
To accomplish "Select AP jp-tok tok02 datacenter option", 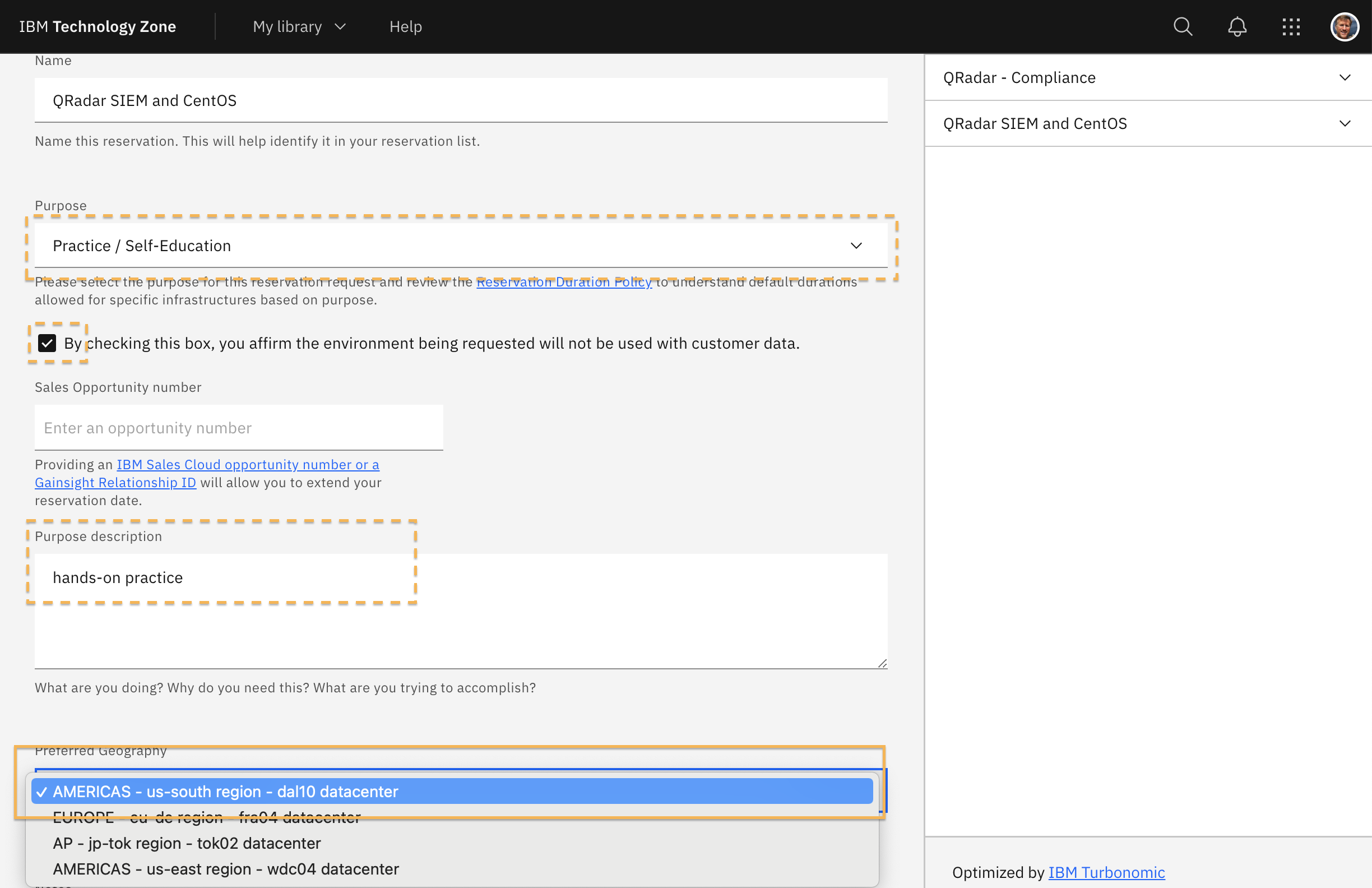I will click(187, 843).
